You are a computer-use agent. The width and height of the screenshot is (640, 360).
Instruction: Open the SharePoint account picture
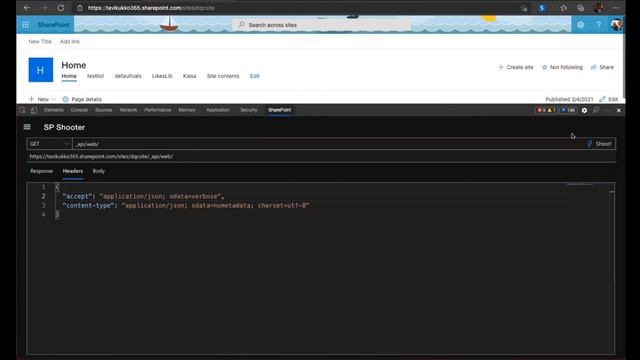point(616,25)
